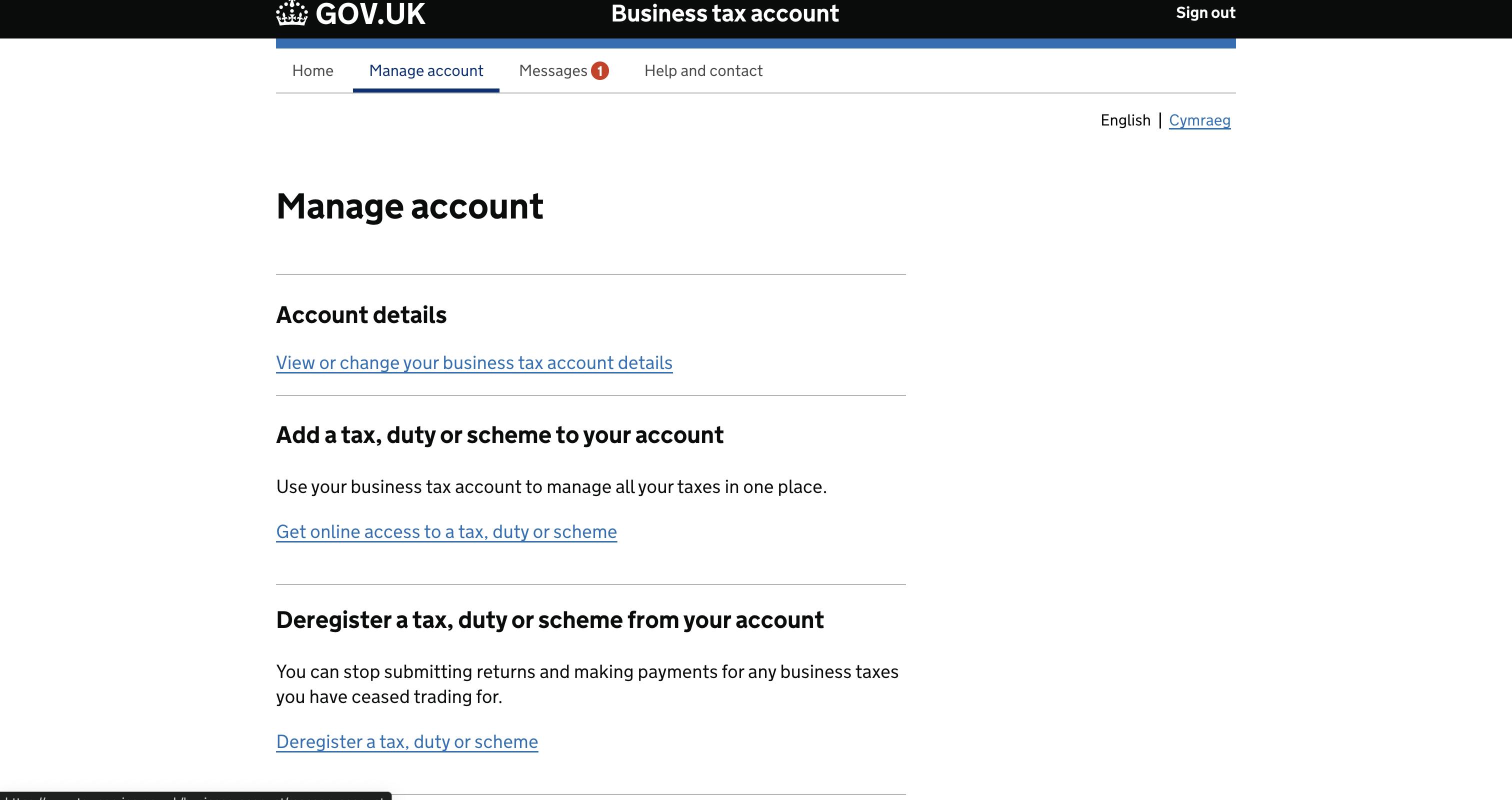This screenshot has height=800, width=1512.
Task: Select the English language option
Action: 1124,120
